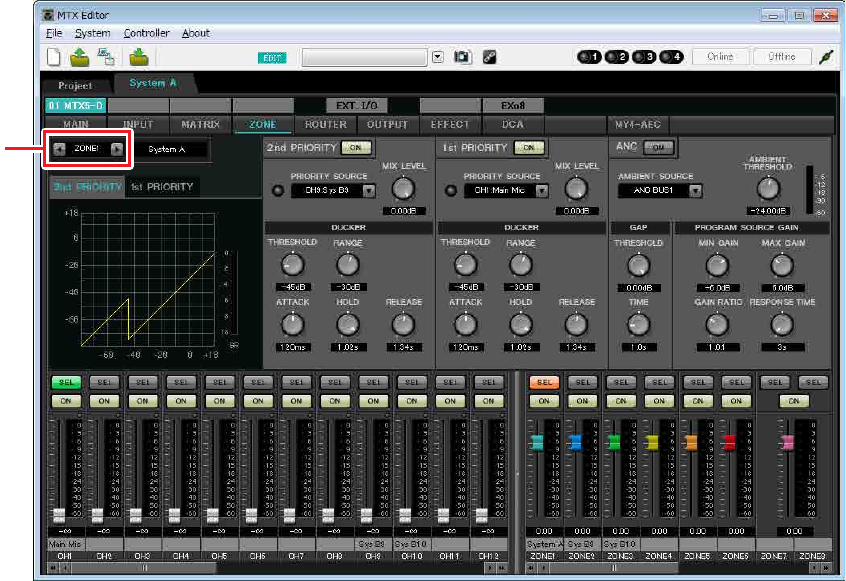Toggle the 2nd PRIORITY ON button
This screenshot has width=846, height=581.
tap(354, 147)
